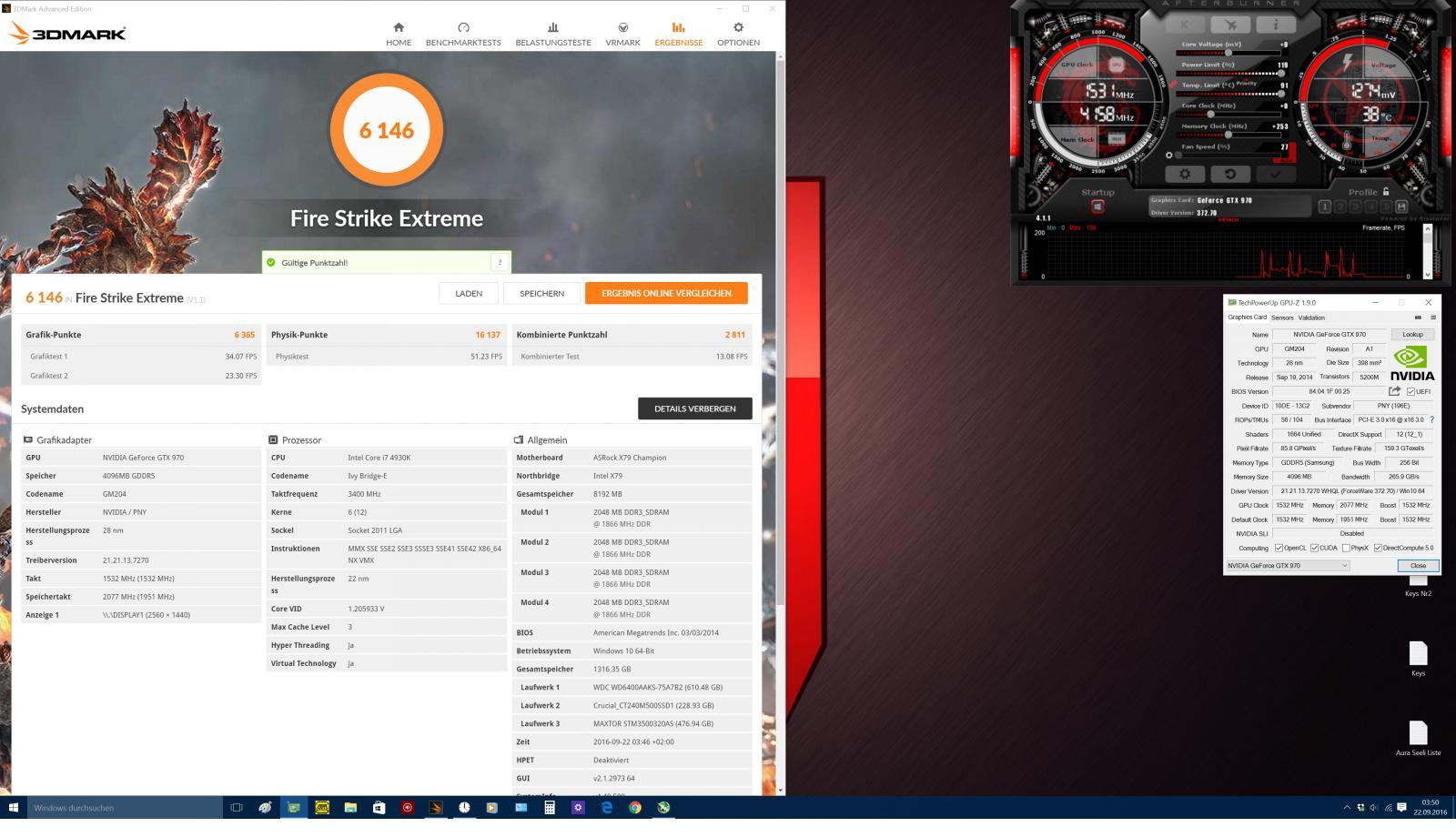Click the Close button in GPU-Z
1456x837 pixels.
tap(1418, 566)
